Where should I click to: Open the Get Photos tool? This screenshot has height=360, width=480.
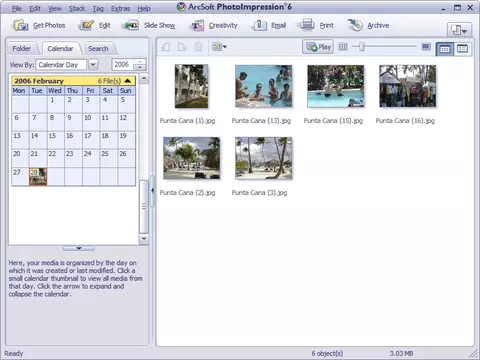[39, 25]
